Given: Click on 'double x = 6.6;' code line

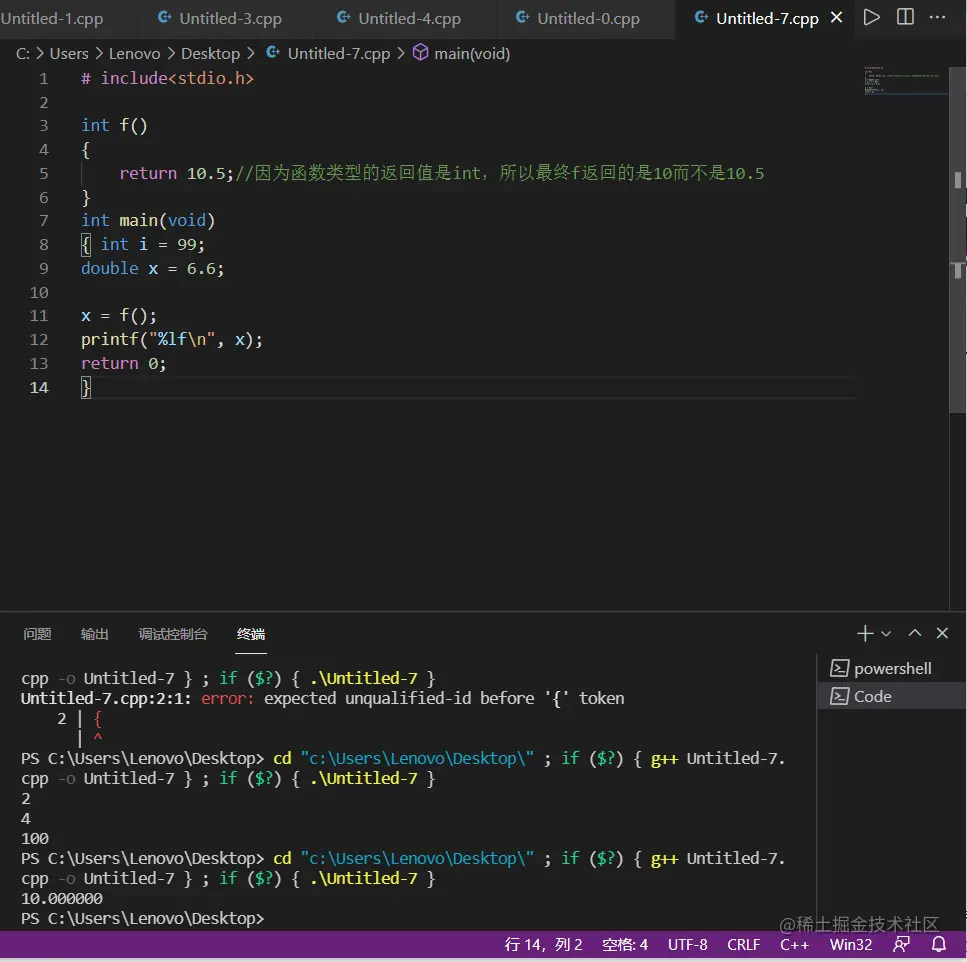Looking at the screenshot, I should tap(152, 268).
